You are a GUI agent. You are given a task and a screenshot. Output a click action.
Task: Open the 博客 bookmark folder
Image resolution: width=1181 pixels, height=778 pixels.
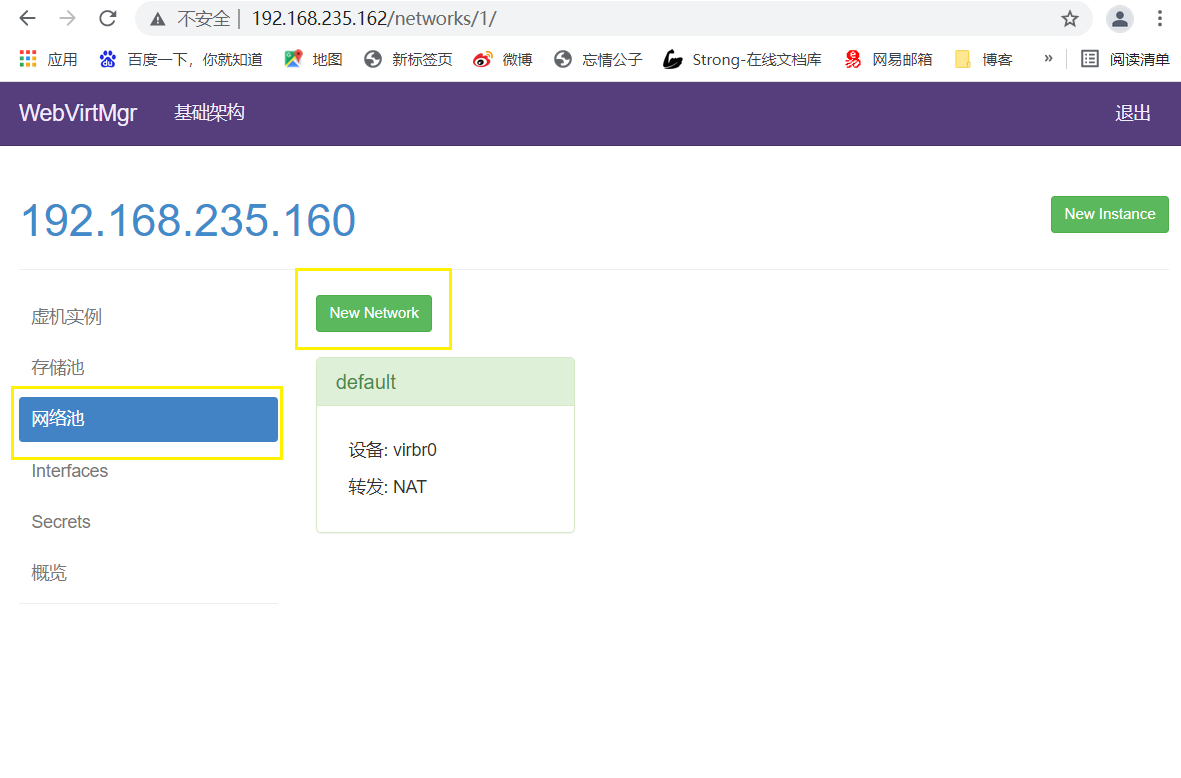coord(983,59)
